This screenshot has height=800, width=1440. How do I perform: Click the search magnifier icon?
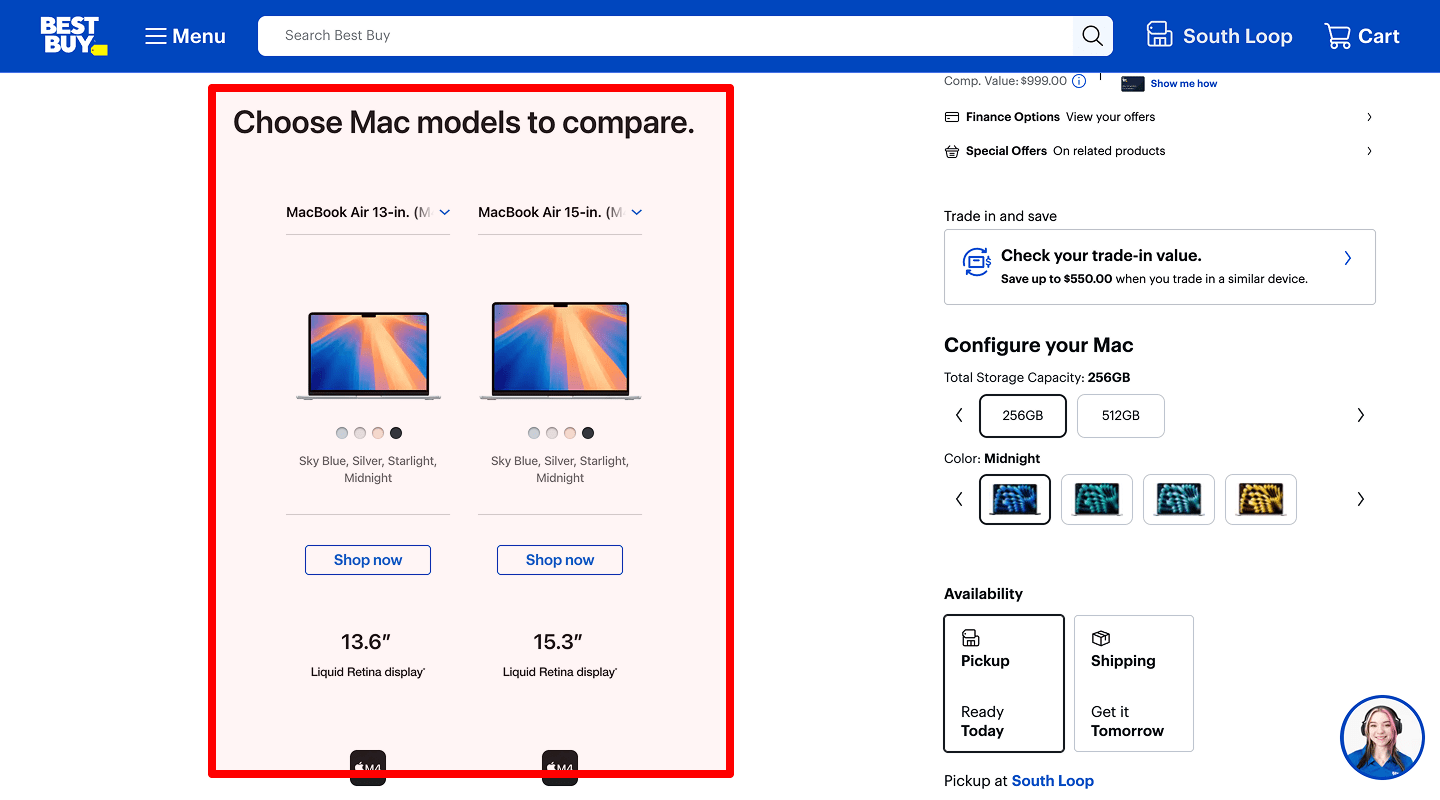point(1091,35)
